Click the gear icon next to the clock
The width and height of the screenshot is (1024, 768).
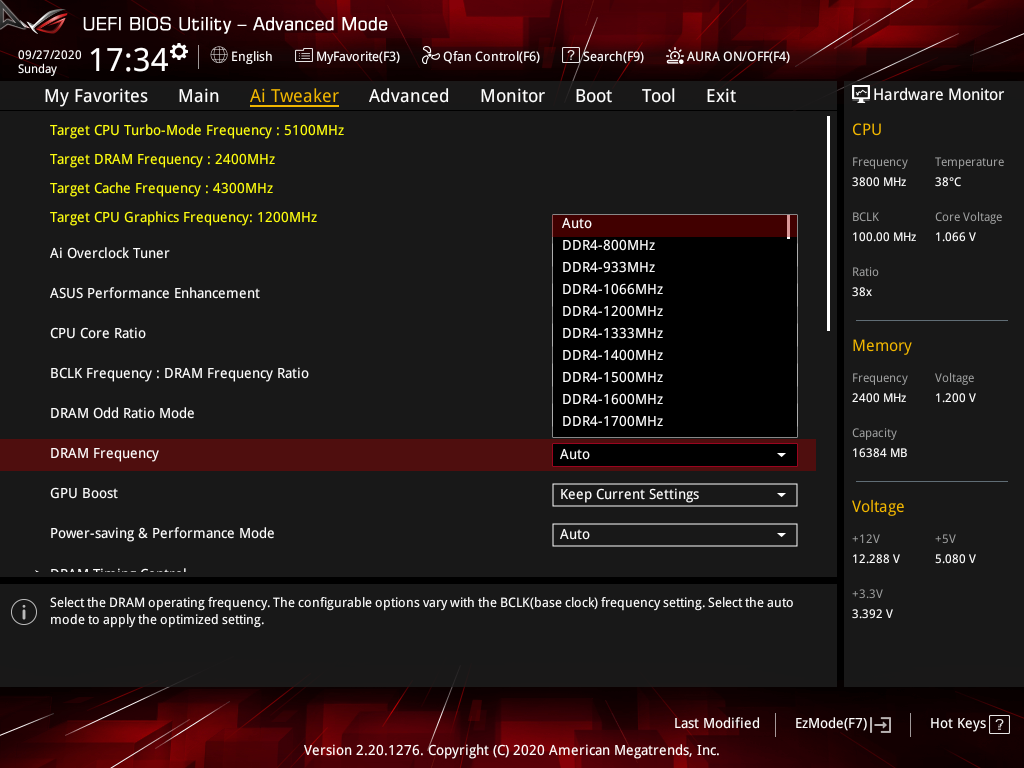click(x=179, y=52)
